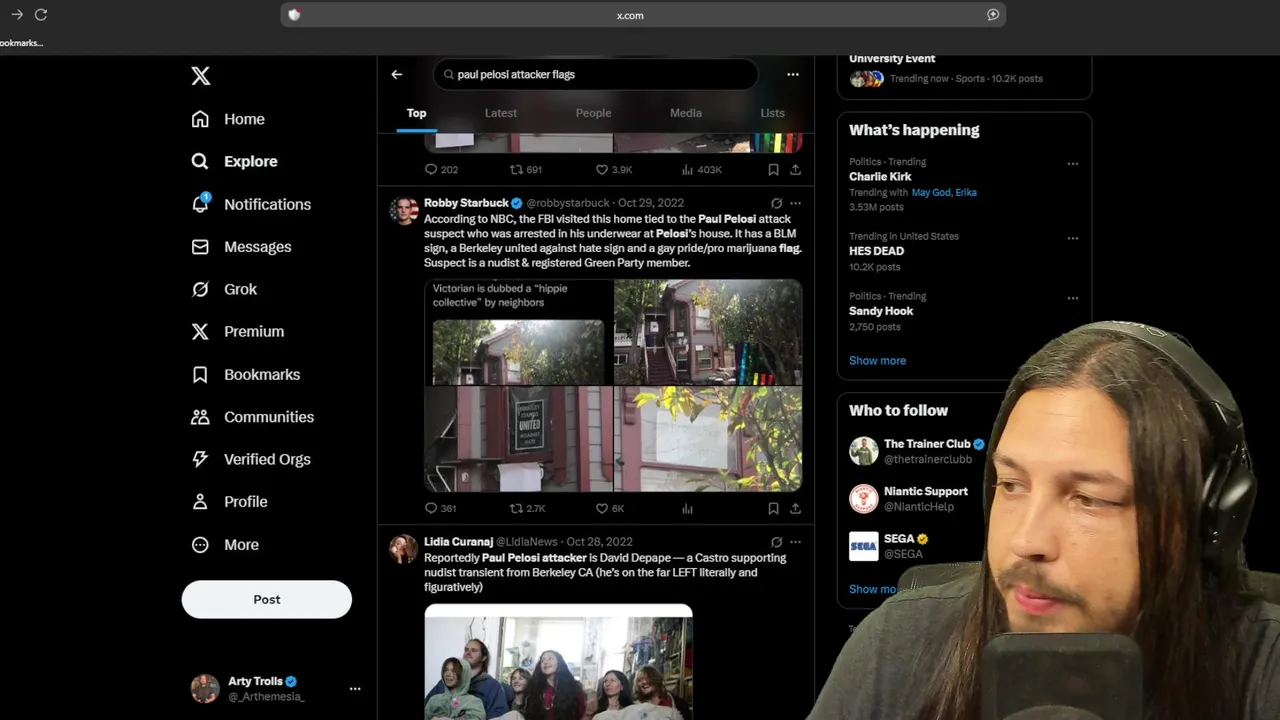Open Arty Trolls account menu

tap(276, 688)
